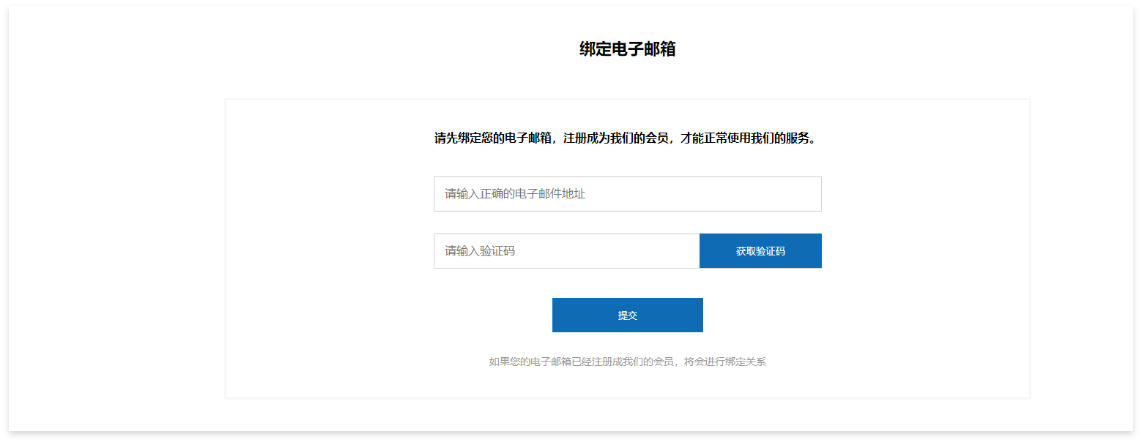Click the email address input field

click(x=627, y=194)
